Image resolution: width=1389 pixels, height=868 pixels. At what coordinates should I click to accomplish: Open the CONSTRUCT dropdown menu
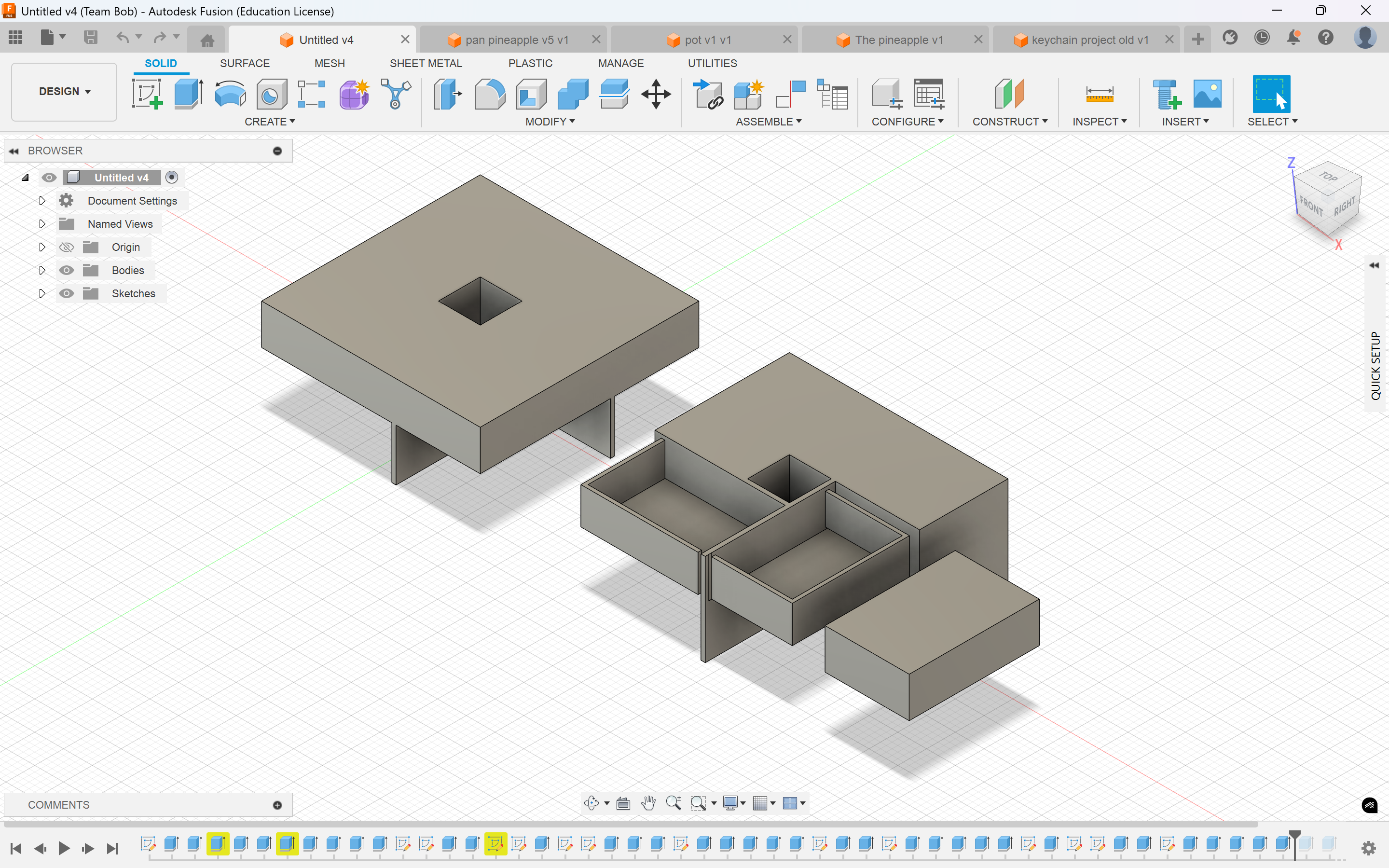[1010, 122]
